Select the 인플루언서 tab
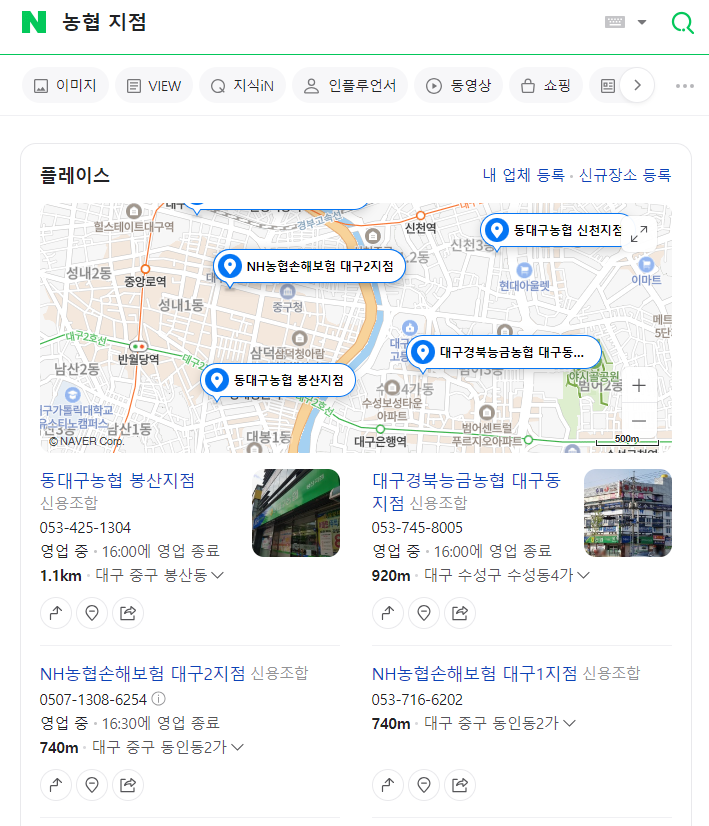The image size is (709, 826). (350, 85)
